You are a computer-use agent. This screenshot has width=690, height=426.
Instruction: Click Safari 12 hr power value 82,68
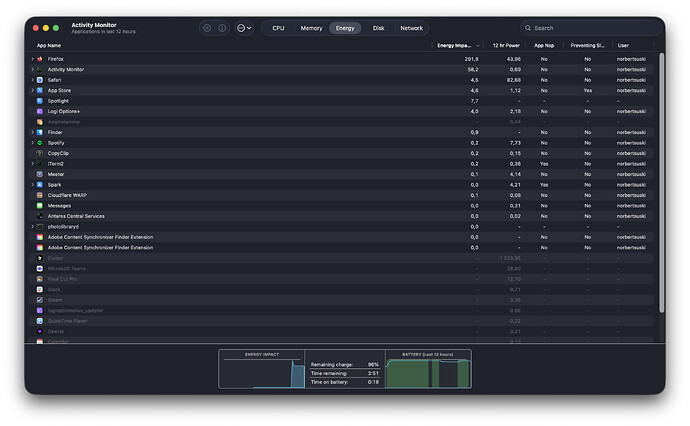click(514, 80)
